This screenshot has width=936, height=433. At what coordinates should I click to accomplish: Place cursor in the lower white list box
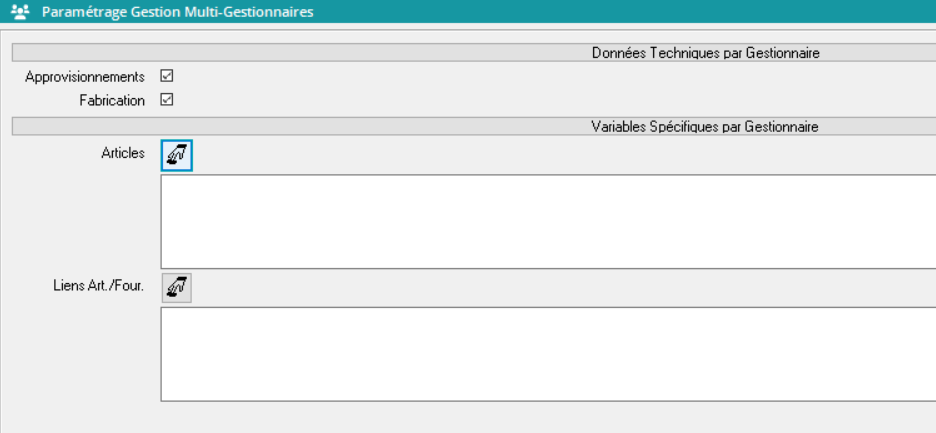[x=548, y=354]
